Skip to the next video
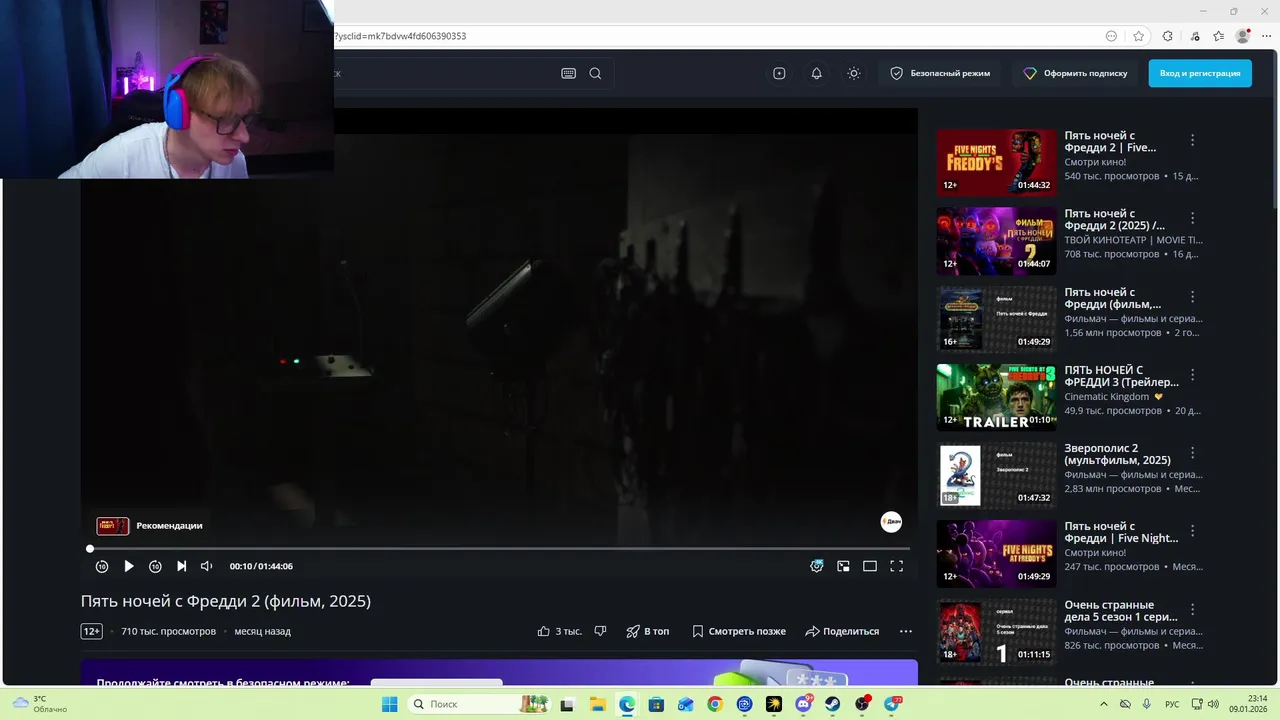Screen dimensions: 1280x720 click(x=181, y=566)
